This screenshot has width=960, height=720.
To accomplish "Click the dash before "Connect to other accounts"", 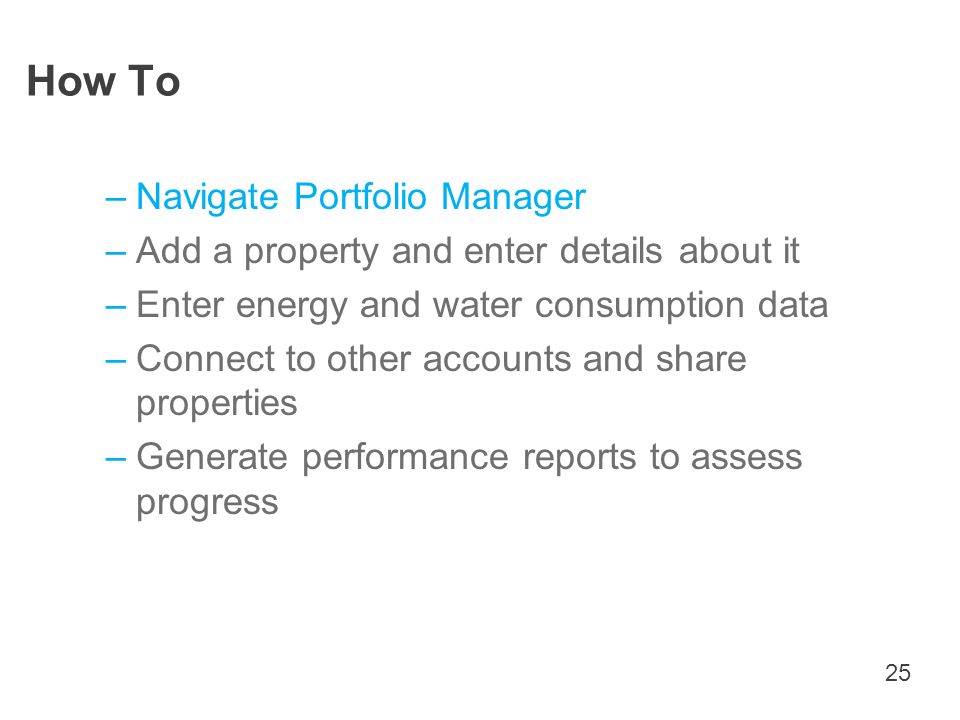I will [116, 361].
